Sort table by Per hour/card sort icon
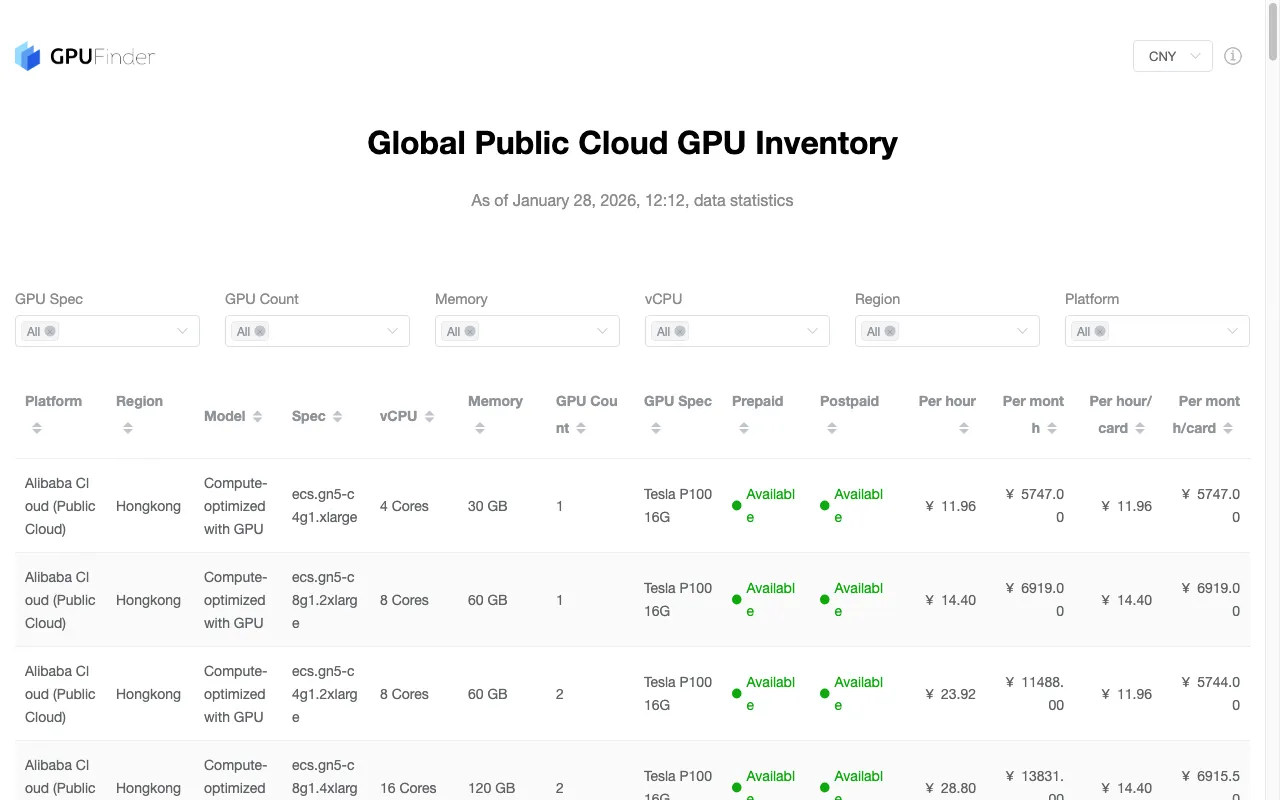 click(x=1140, y=428)
